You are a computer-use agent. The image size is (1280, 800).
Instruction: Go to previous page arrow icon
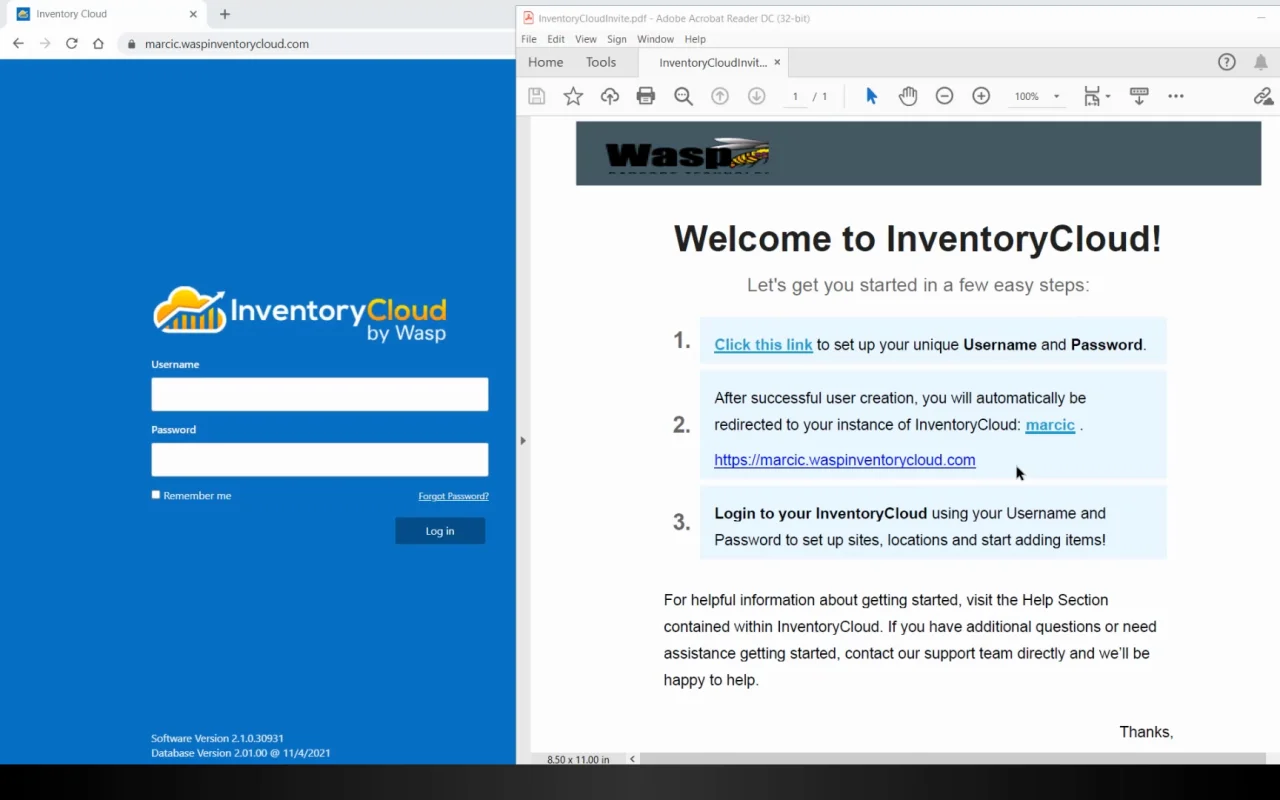click(x=720, y=96)
